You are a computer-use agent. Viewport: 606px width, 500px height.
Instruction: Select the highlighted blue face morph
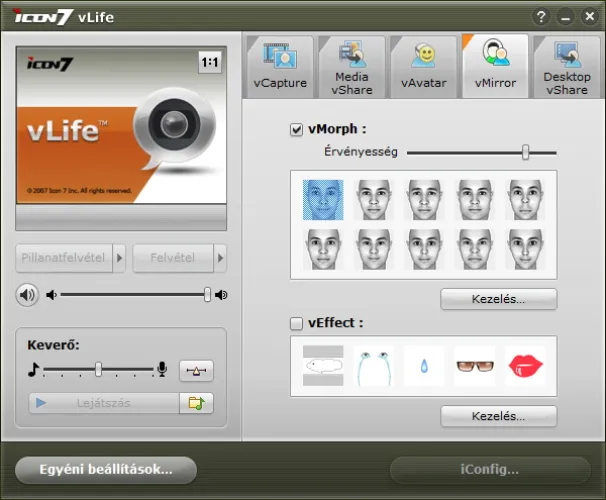(x=323, y=200)
